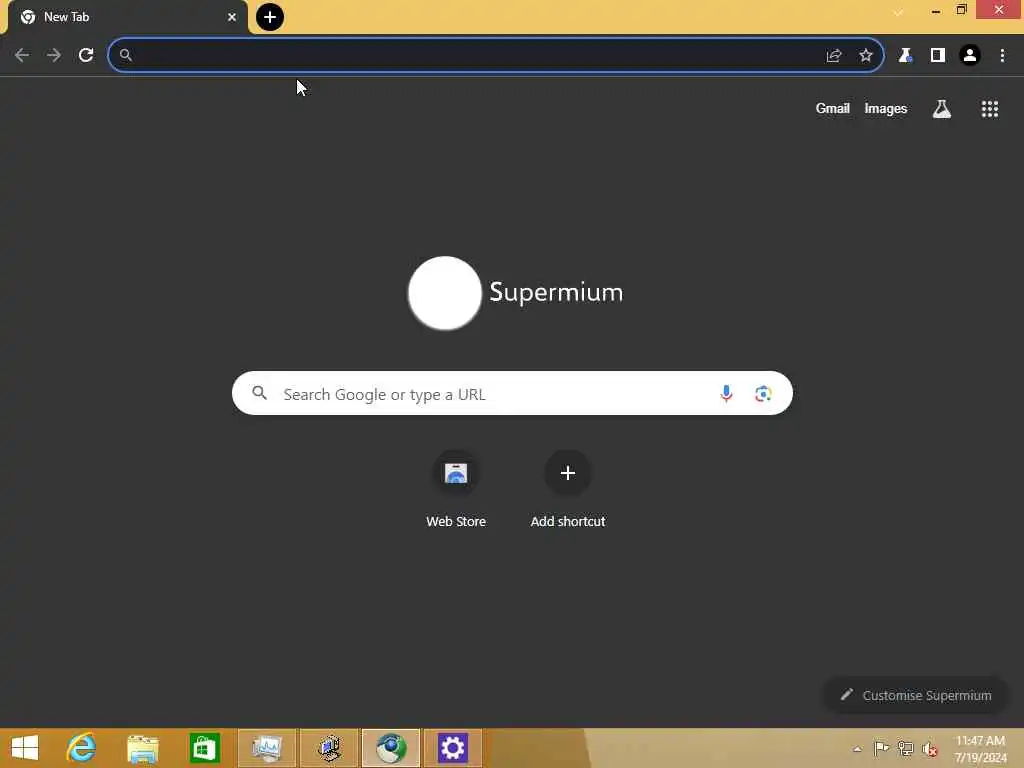Search by image with lens icon
Viewport: 1024px width, 768px height.
click(x=763, y=394)
